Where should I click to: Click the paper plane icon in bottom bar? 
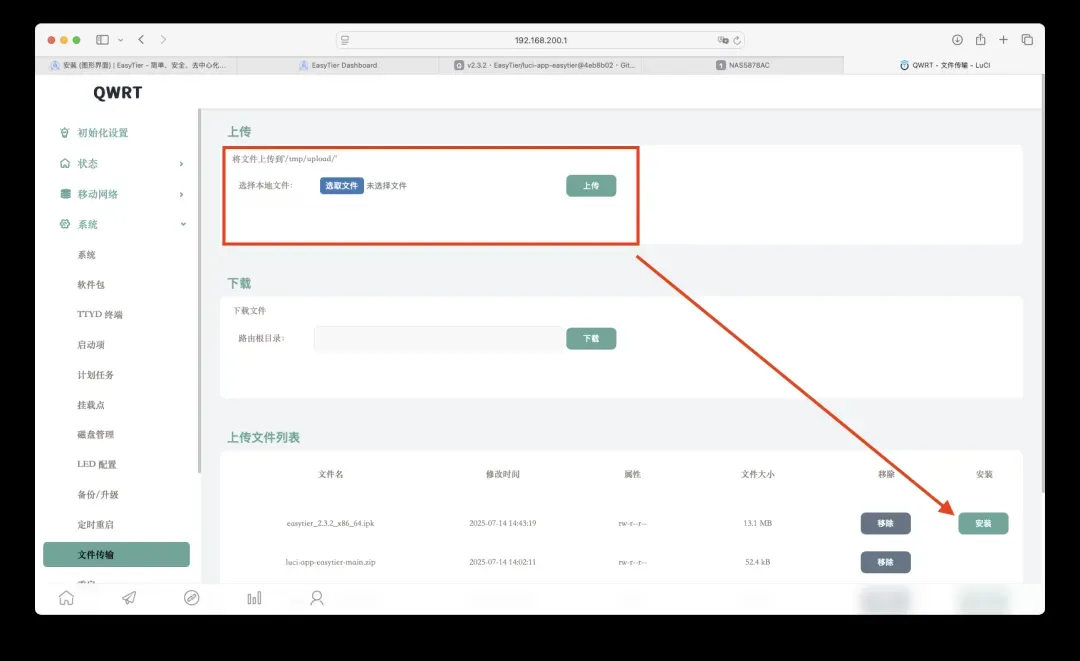[x=129, y=598]
